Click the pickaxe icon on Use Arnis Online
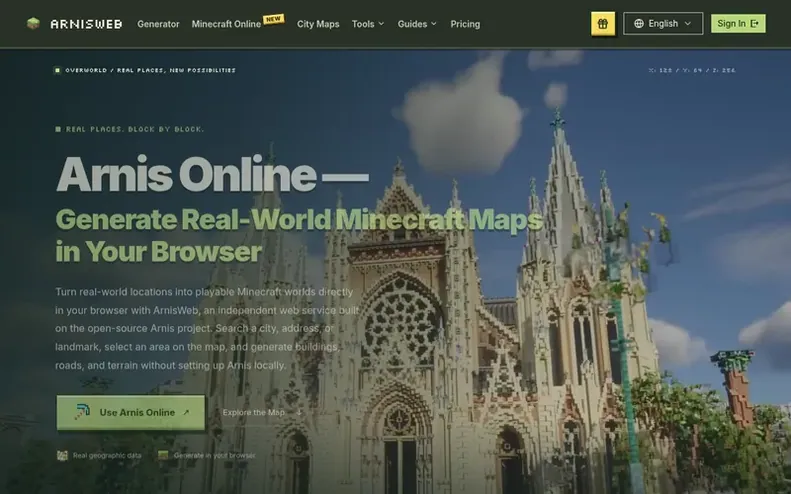791x494 pixels. pyautogui.click(x=82, y=412)
